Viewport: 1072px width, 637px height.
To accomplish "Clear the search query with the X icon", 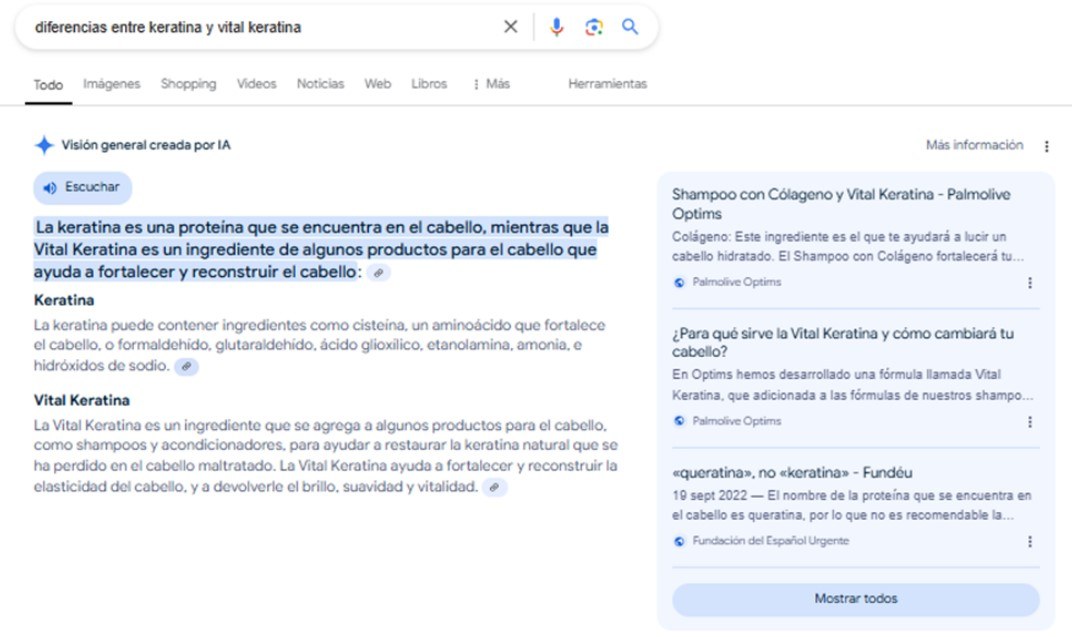I will tap(510, 27).
